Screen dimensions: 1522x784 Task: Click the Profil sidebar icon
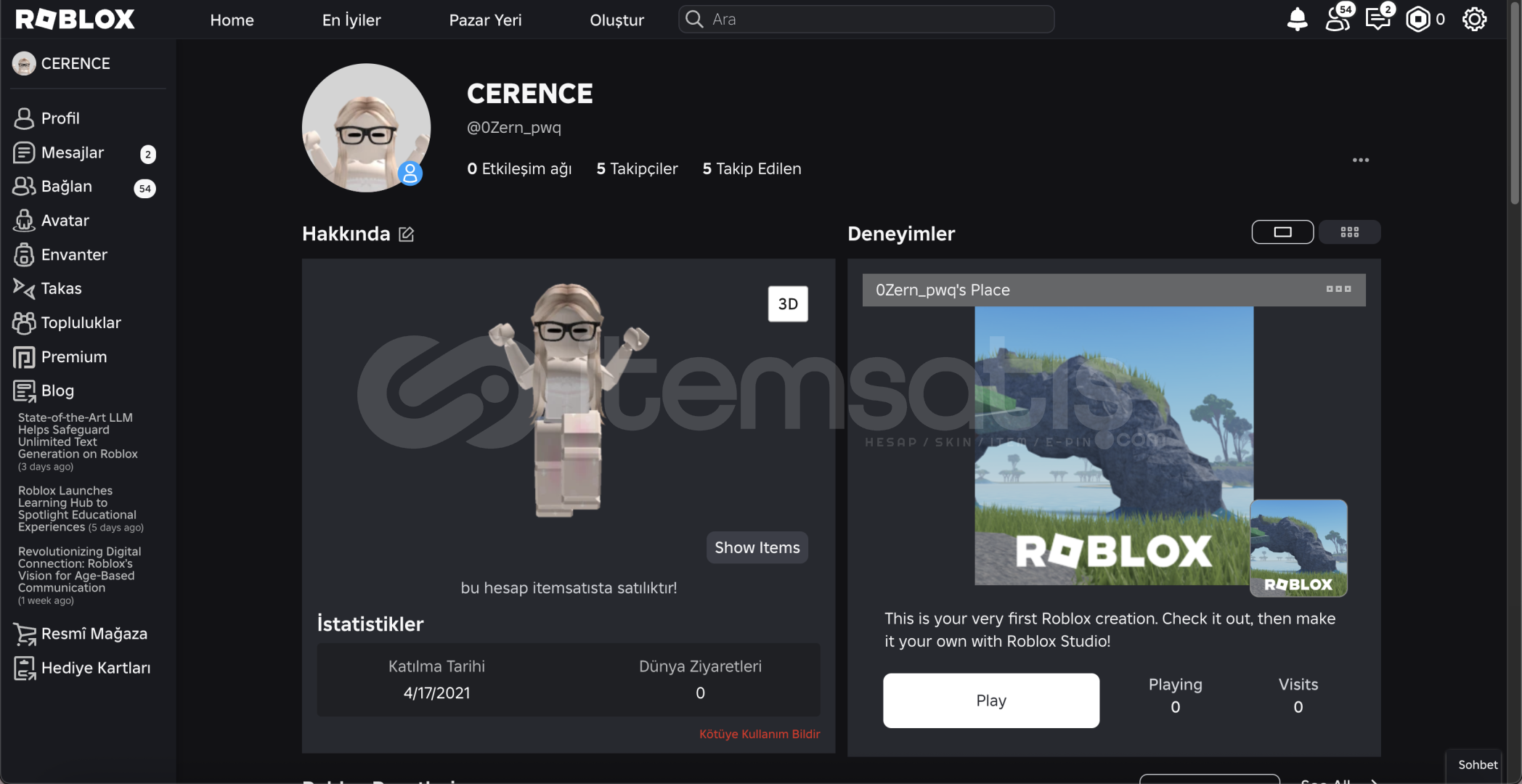point(24,118)
